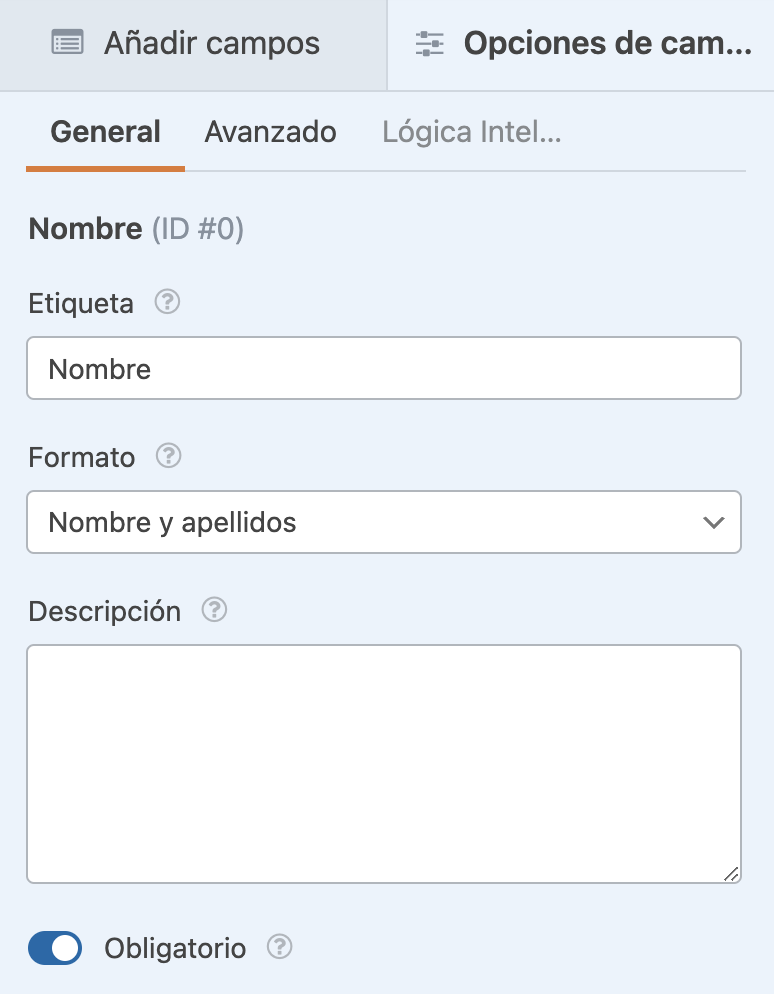
Task: Click the Etiqueta text field containing Nombre
Action: [x=383, y=369]
